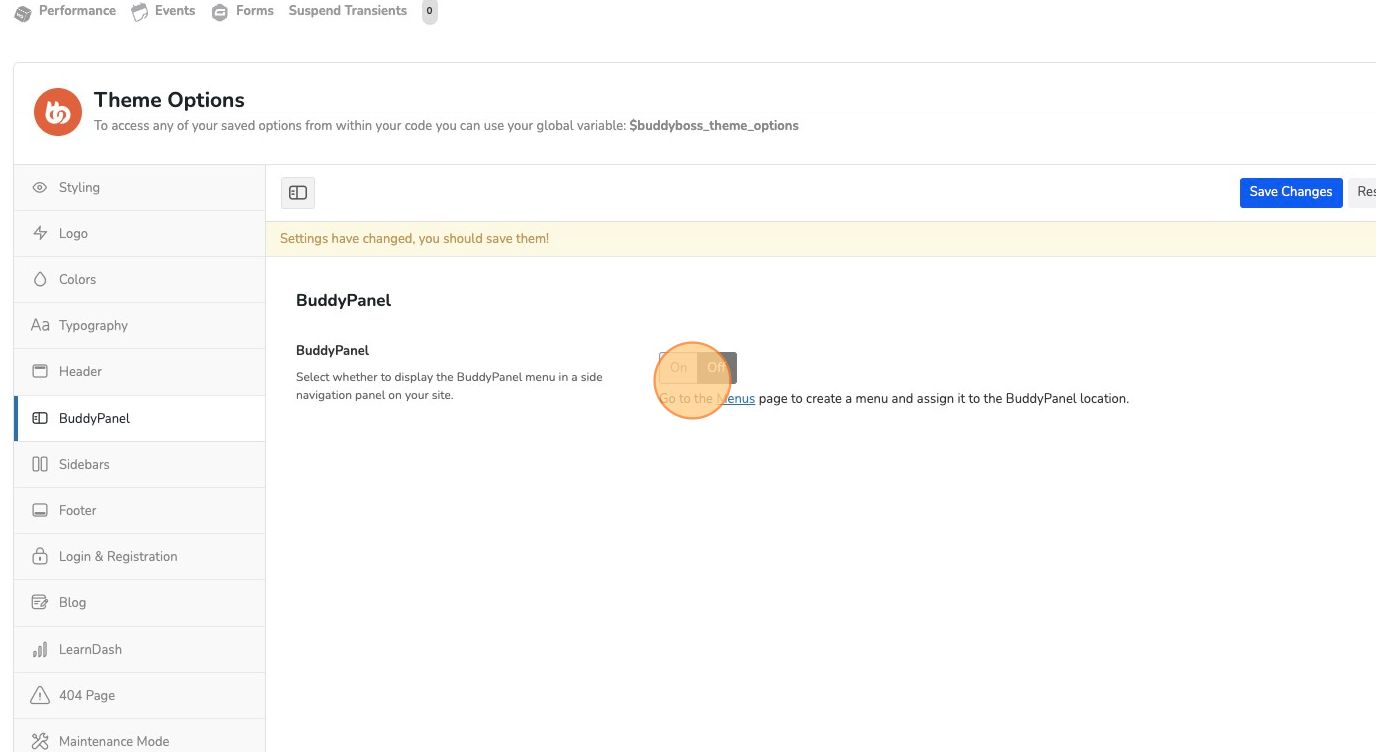Select the Header section
1376x752 pixels.
[140, 371]
